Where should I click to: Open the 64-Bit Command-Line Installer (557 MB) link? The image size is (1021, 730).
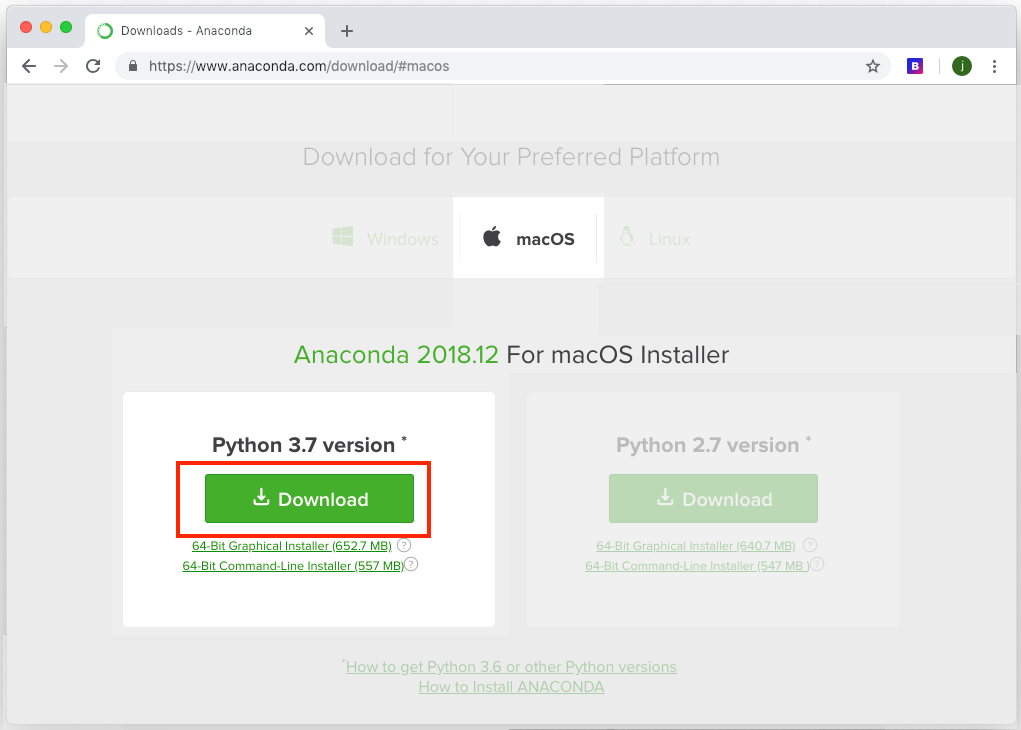(292, 565)
